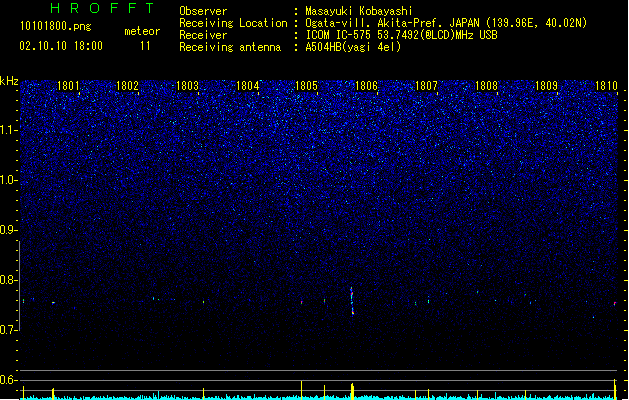Click the 0.7 kHz frequency label

[8, 330]
